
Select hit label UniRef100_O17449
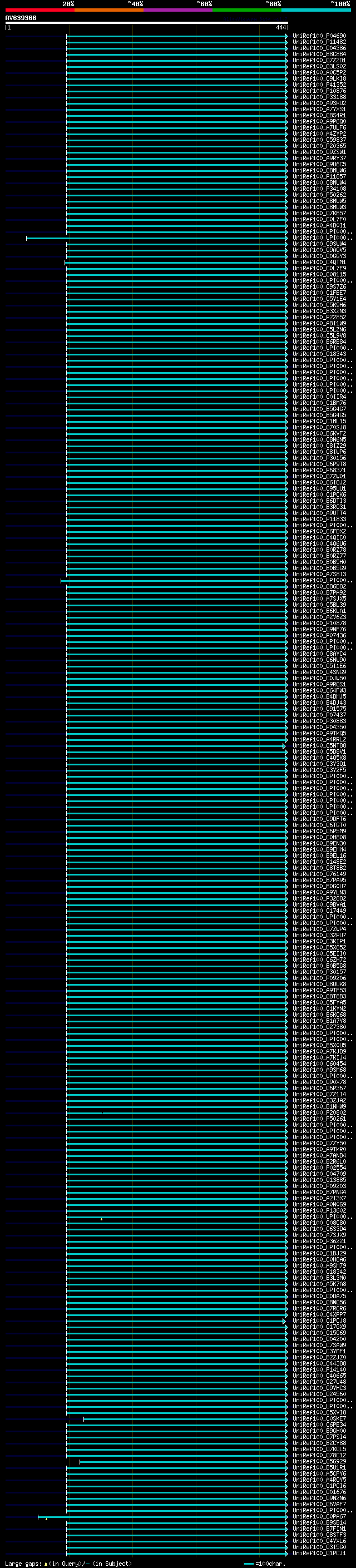click(x=319, y=911)
